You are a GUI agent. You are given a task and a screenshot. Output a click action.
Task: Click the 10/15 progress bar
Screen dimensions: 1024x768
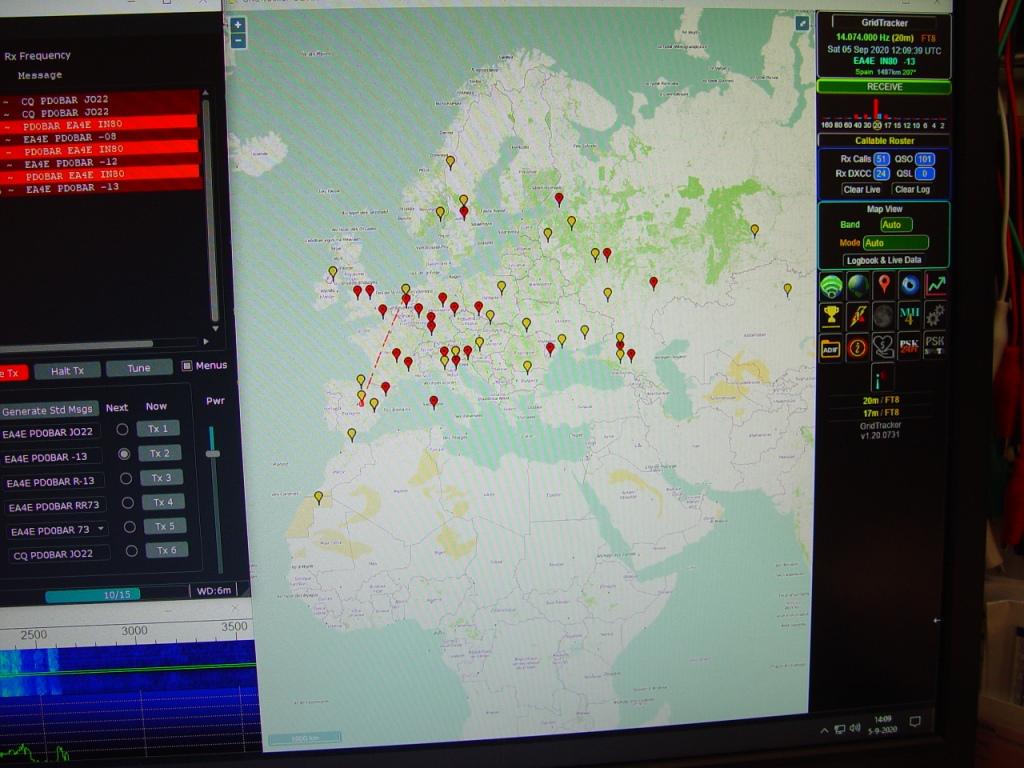point(93,595)
